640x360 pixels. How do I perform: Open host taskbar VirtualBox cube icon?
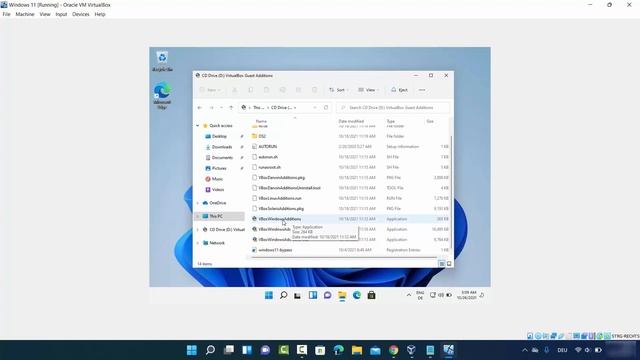(411, 350)
